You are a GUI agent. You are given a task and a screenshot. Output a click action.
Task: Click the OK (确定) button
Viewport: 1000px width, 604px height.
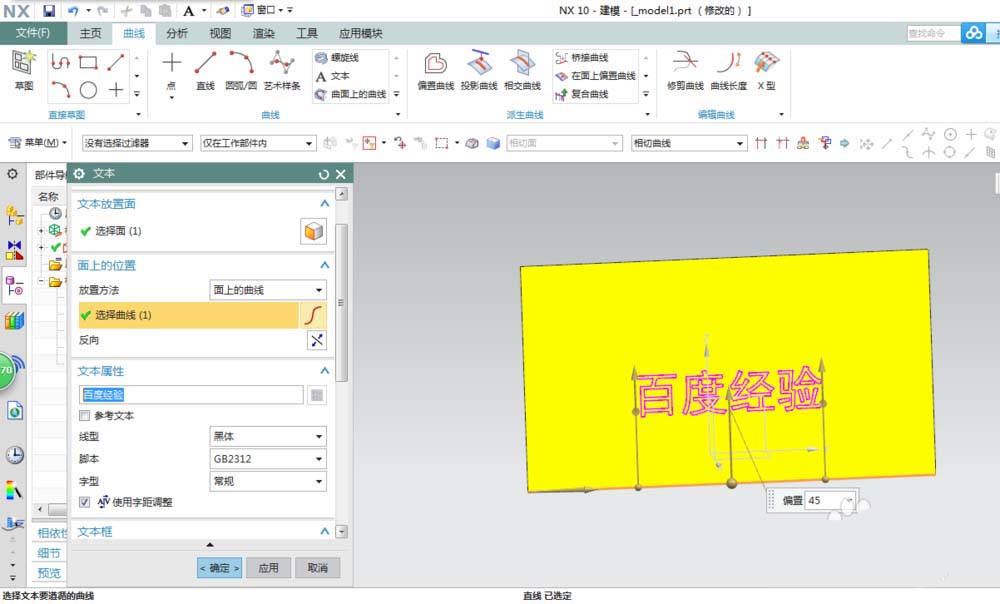click(x=219, y=568)
